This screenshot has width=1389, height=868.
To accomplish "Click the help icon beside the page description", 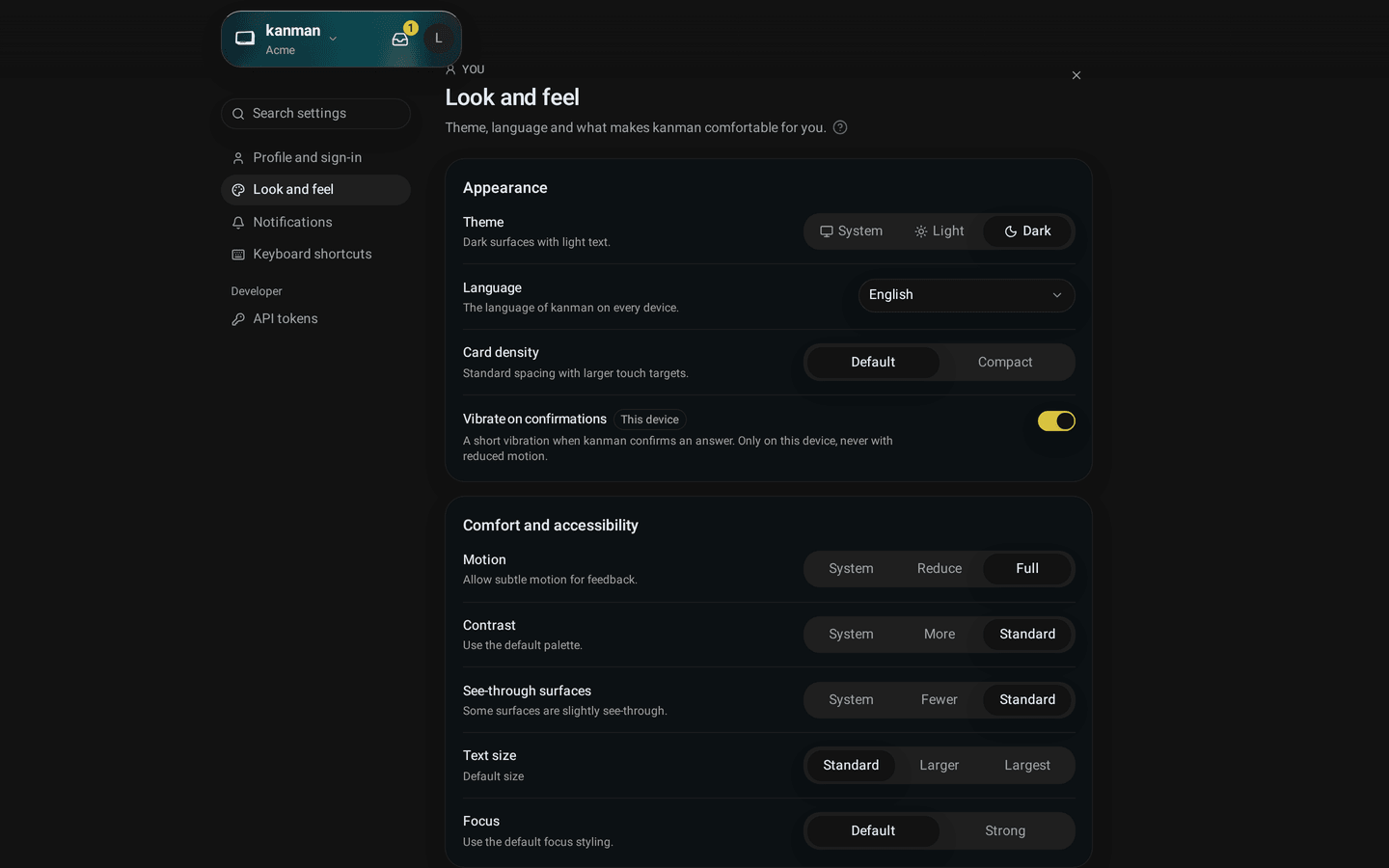I will pos(840,127).
